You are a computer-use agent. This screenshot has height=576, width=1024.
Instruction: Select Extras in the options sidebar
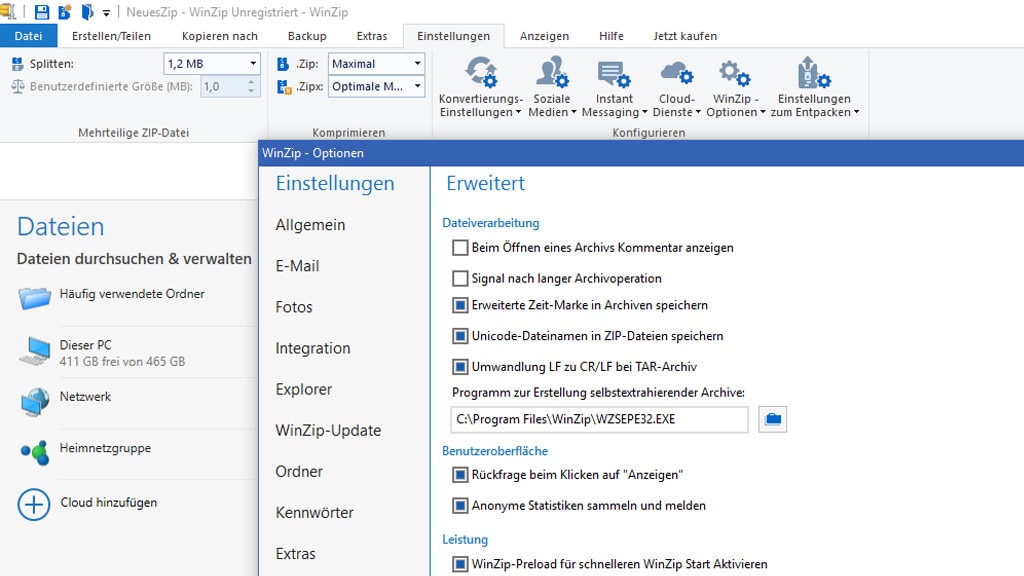coord(295,554)
